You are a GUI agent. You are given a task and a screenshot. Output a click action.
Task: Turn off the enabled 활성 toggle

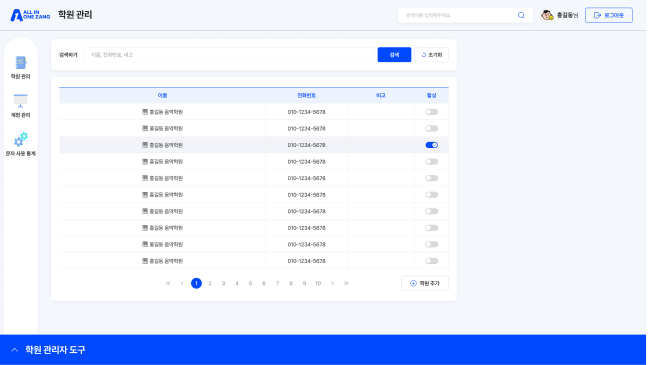point(431,145)
